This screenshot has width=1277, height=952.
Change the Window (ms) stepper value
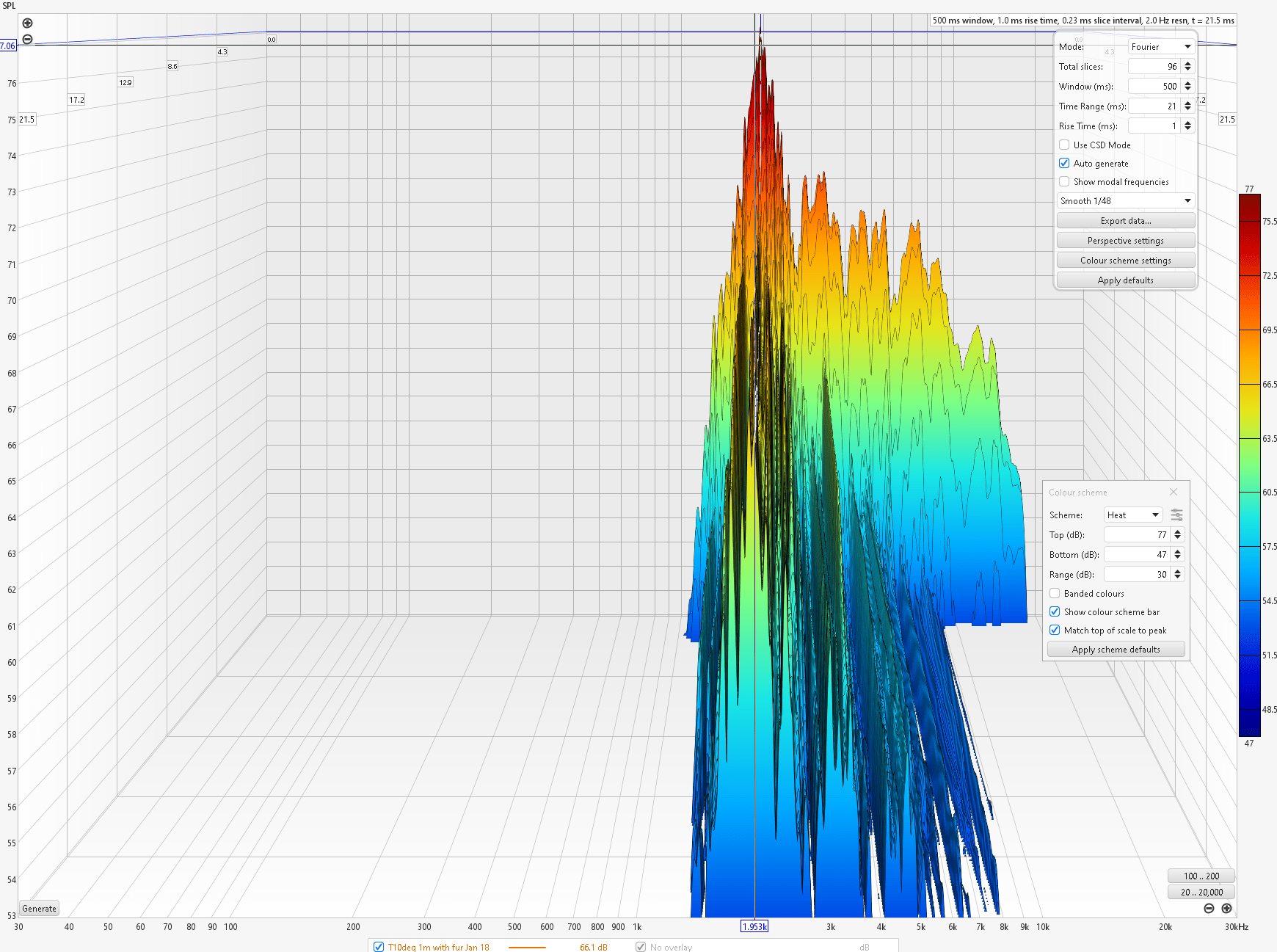[x=1188, y=86]
